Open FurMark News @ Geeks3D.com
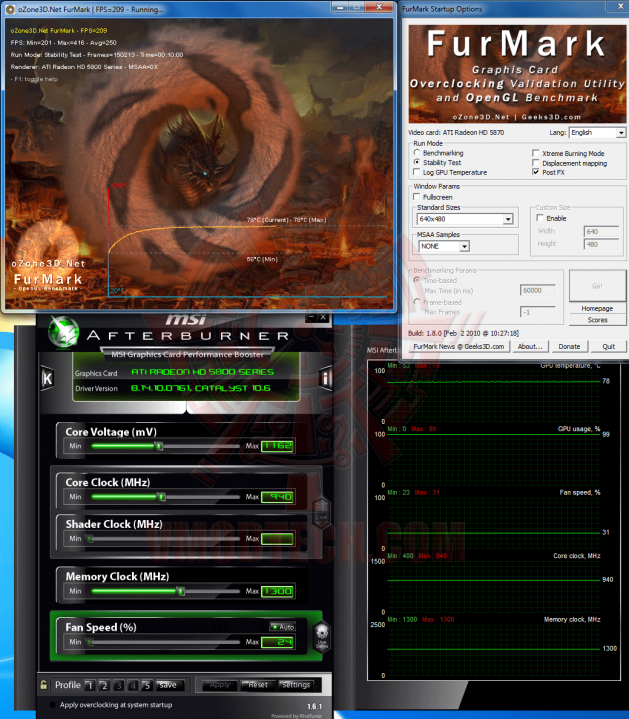 458,347
